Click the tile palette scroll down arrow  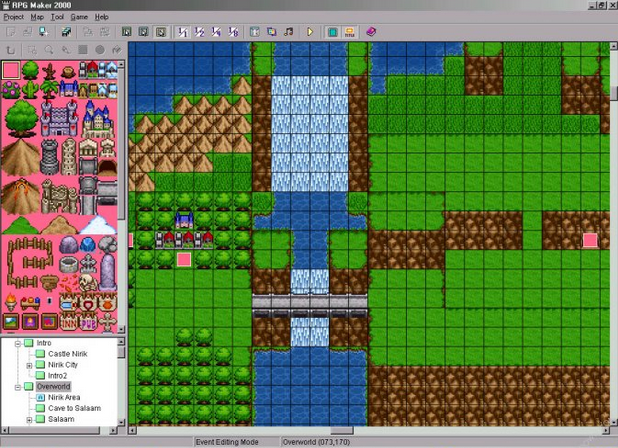(x=121, y=328)
